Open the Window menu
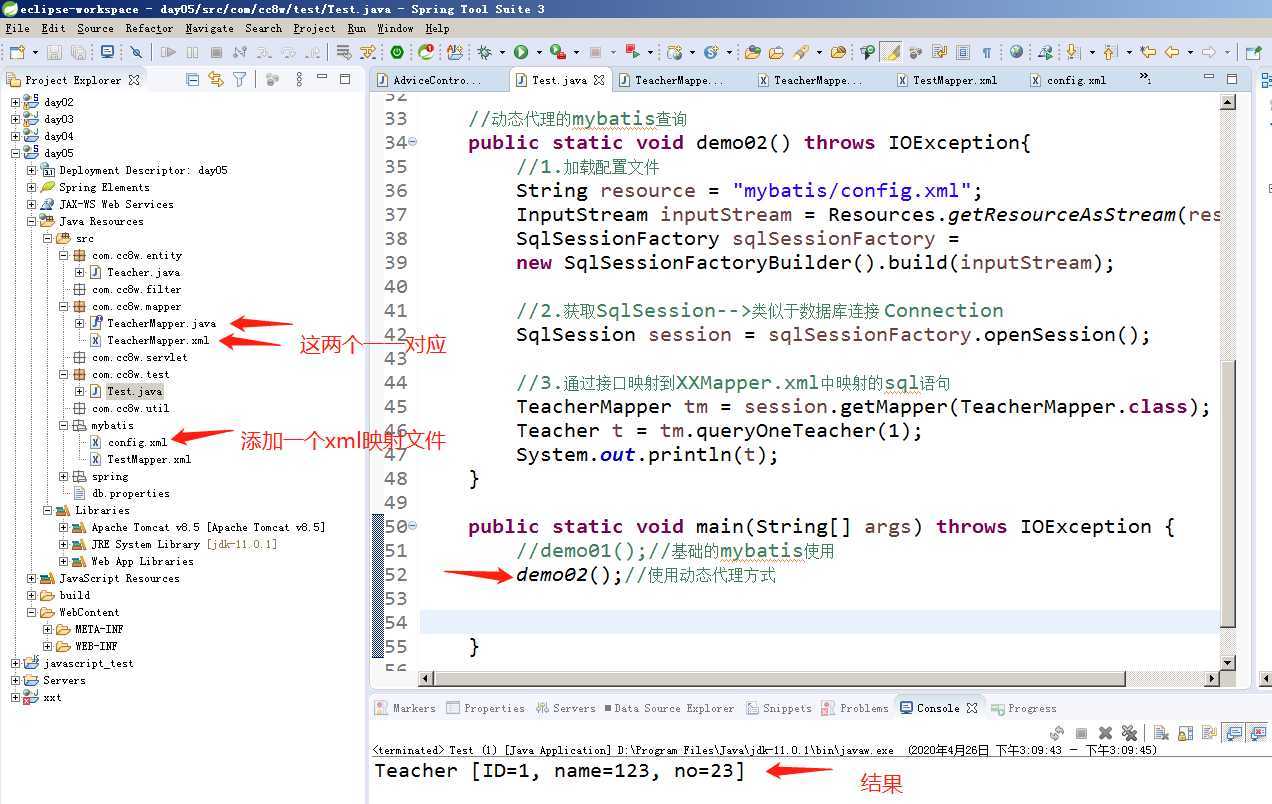 (x=395, y=28)
